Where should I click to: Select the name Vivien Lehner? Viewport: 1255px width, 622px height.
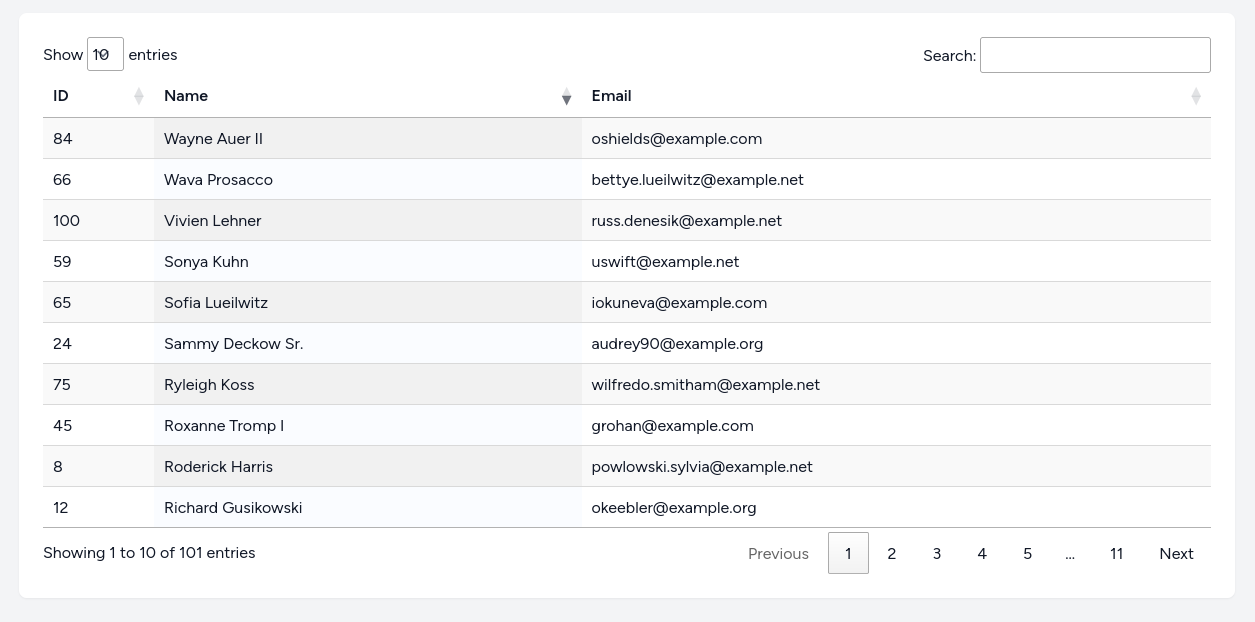coord(212,220)
